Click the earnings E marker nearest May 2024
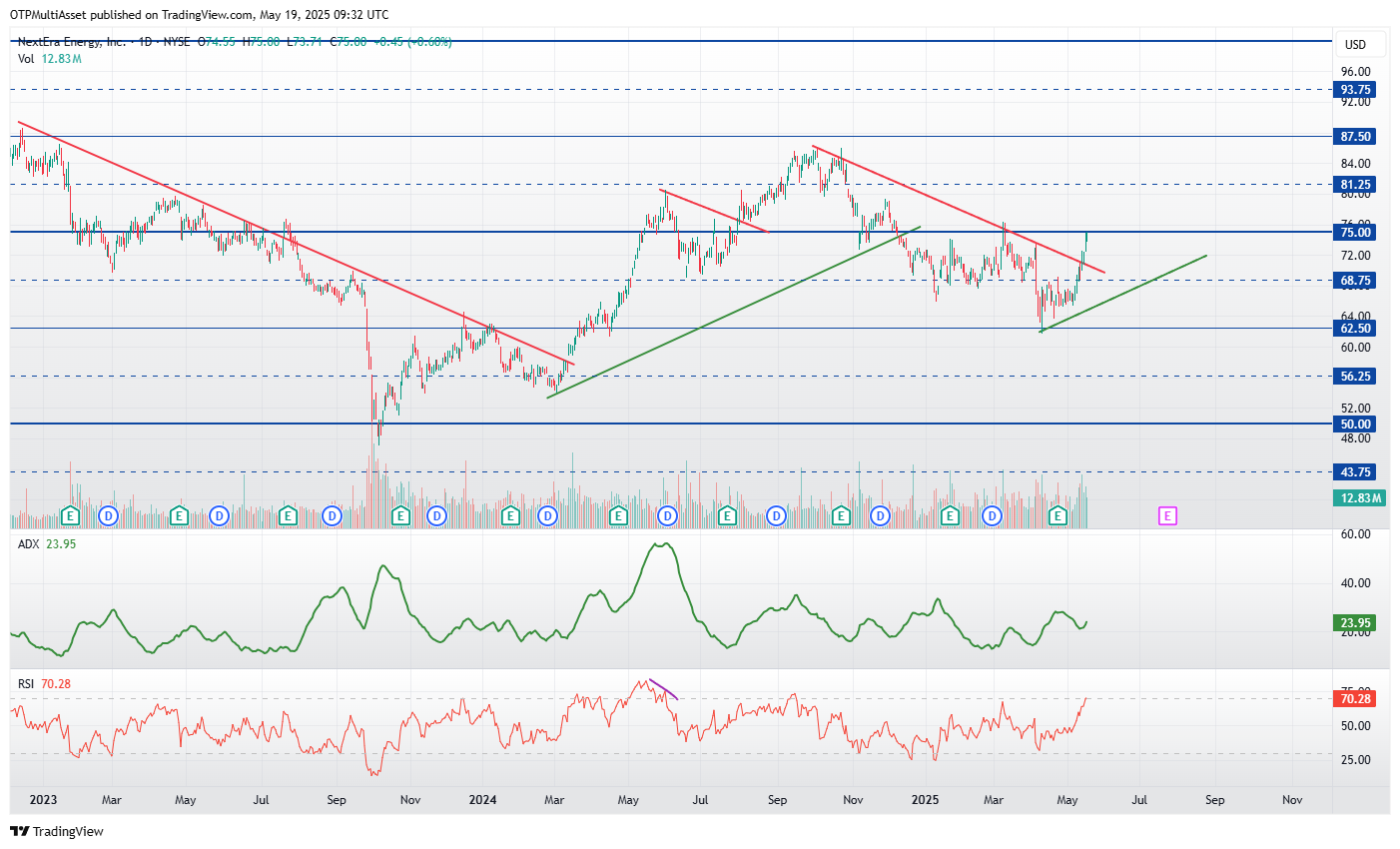Image resolution: width=1400 pixels, height=849 pixels. point(618,515)
